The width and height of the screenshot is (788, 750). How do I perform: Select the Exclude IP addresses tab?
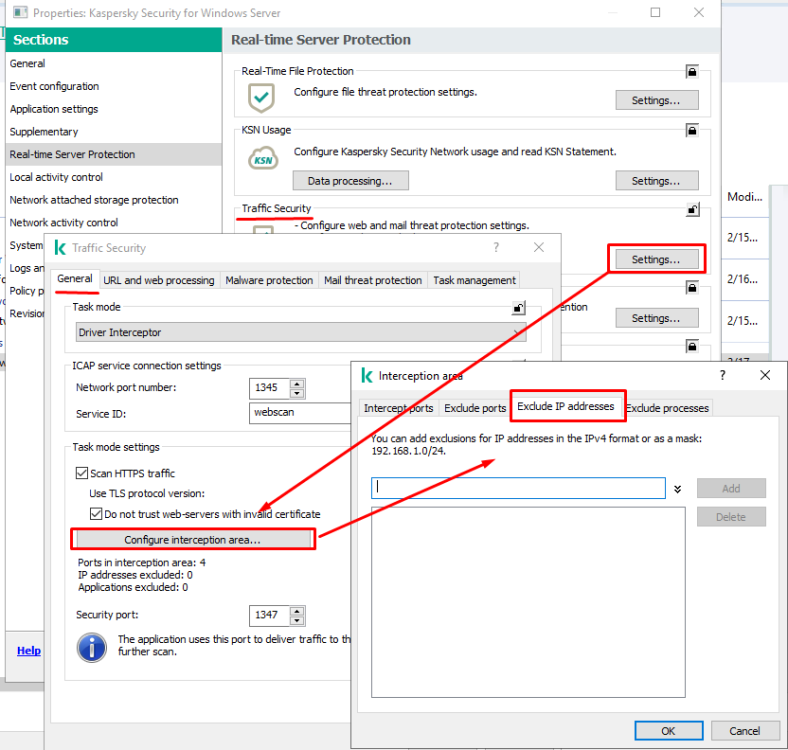(x=566, y=406)
